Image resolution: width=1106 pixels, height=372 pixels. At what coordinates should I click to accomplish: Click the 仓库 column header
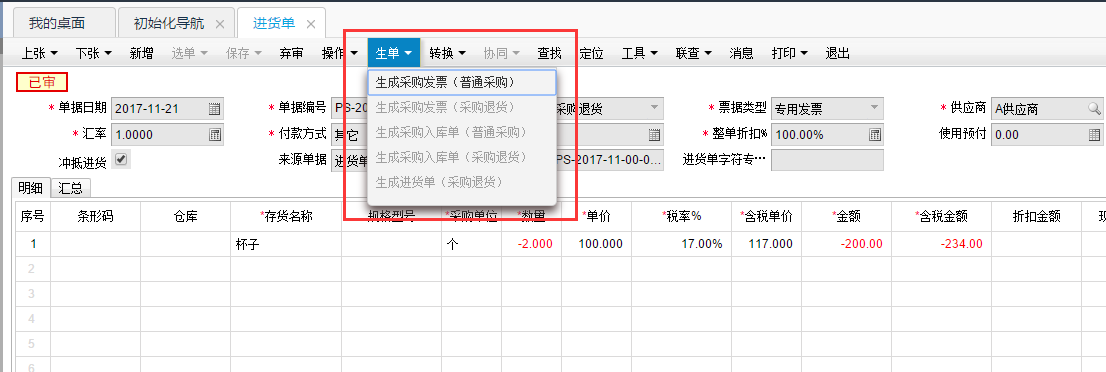(186, 217)
